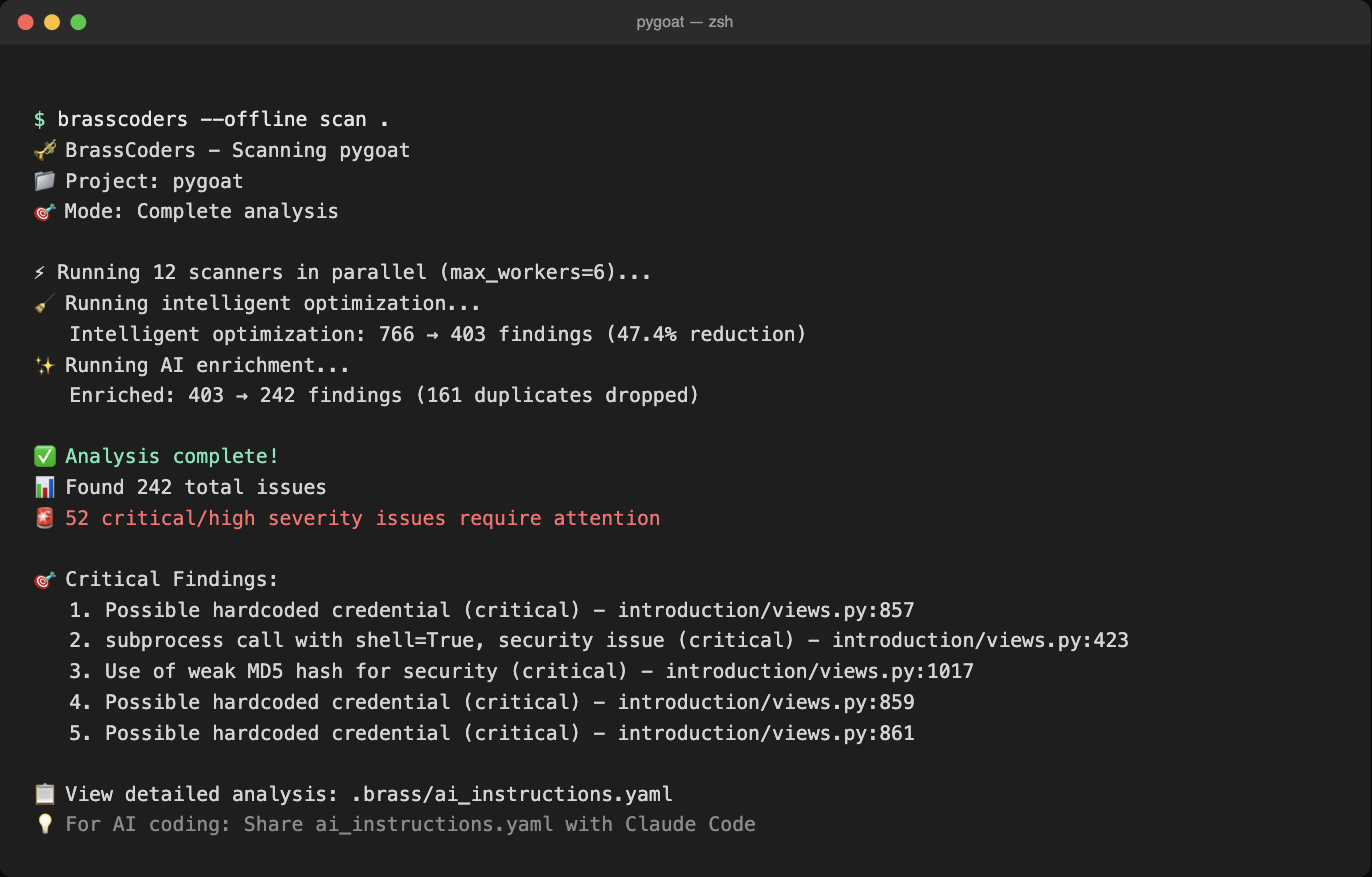1372x877 pixels.
Task: Click the red close window button
Action: click(x=26, y=22)
